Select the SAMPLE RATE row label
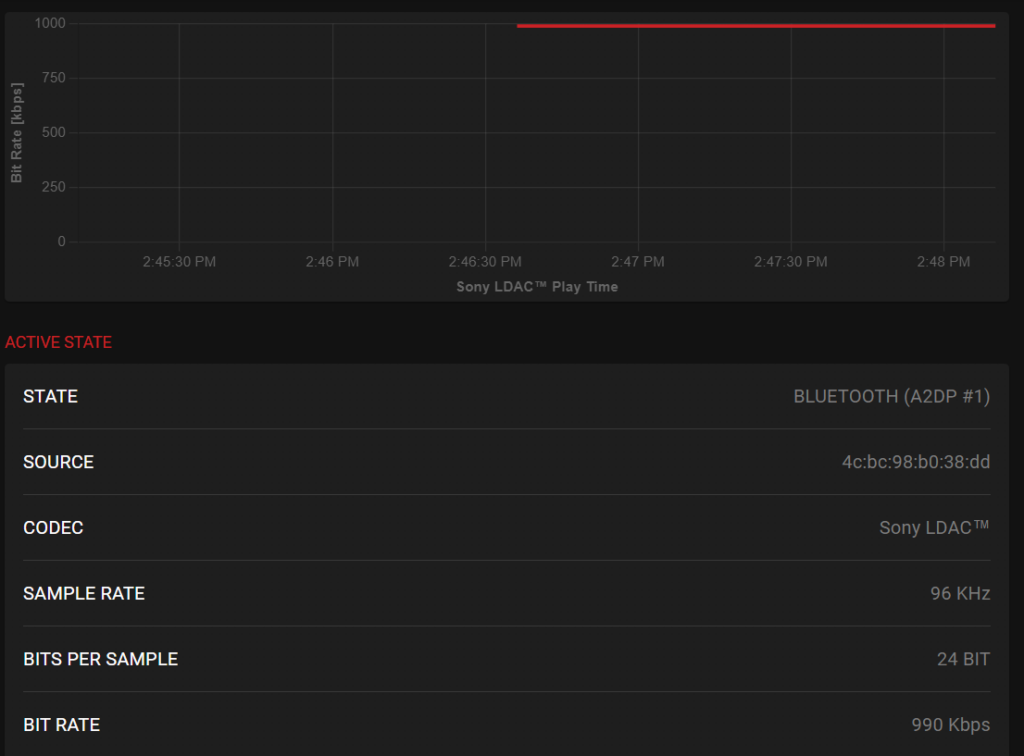Viewport: 1024px width, 756px height. (x=84, y=594)
